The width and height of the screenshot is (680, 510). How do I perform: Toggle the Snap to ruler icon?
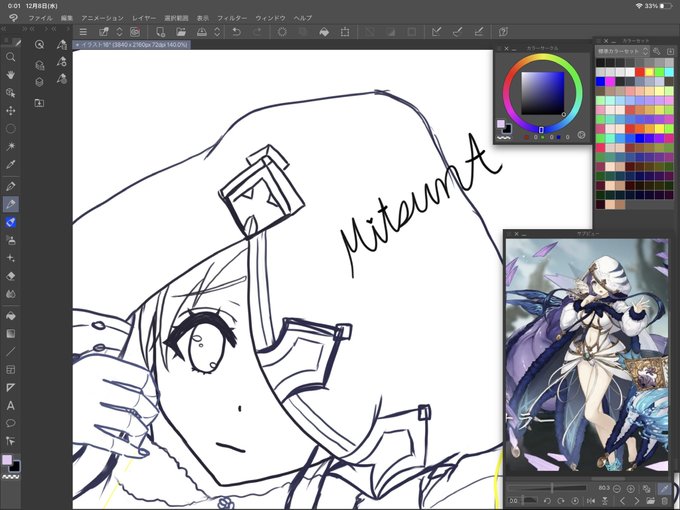coord(437,32)
